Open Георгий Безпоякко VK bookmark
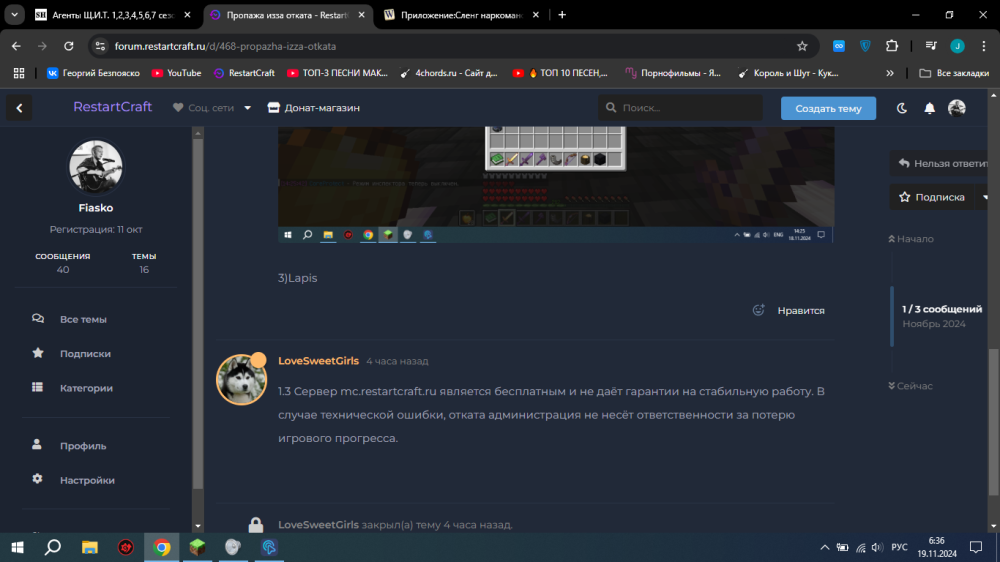Image resolution: width=1000 pixels, height=562 pixels. [x=93, y=73]
